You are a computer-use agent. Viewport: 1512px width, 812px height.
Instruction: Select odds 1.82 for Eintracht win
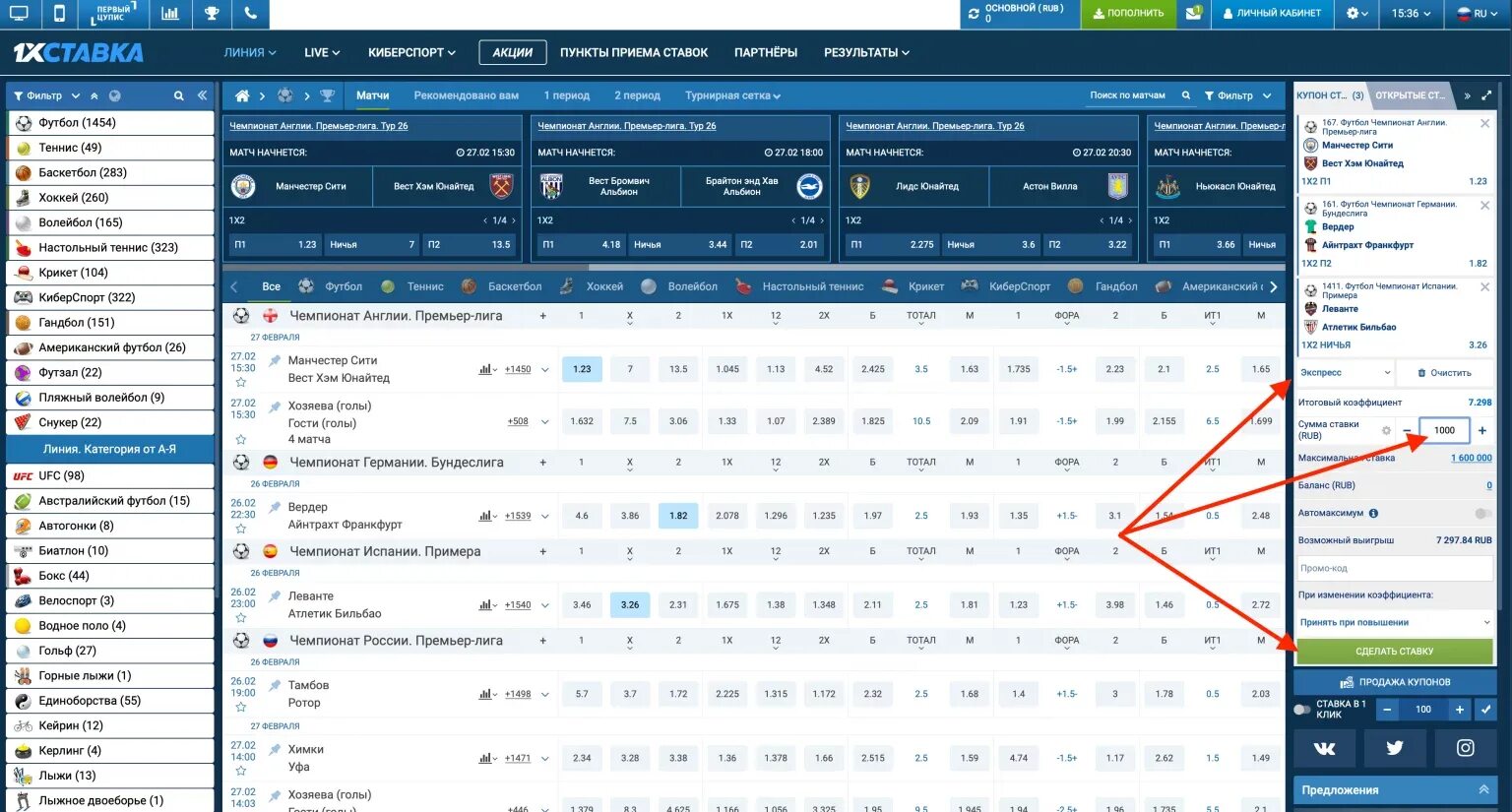coord(678,516)
